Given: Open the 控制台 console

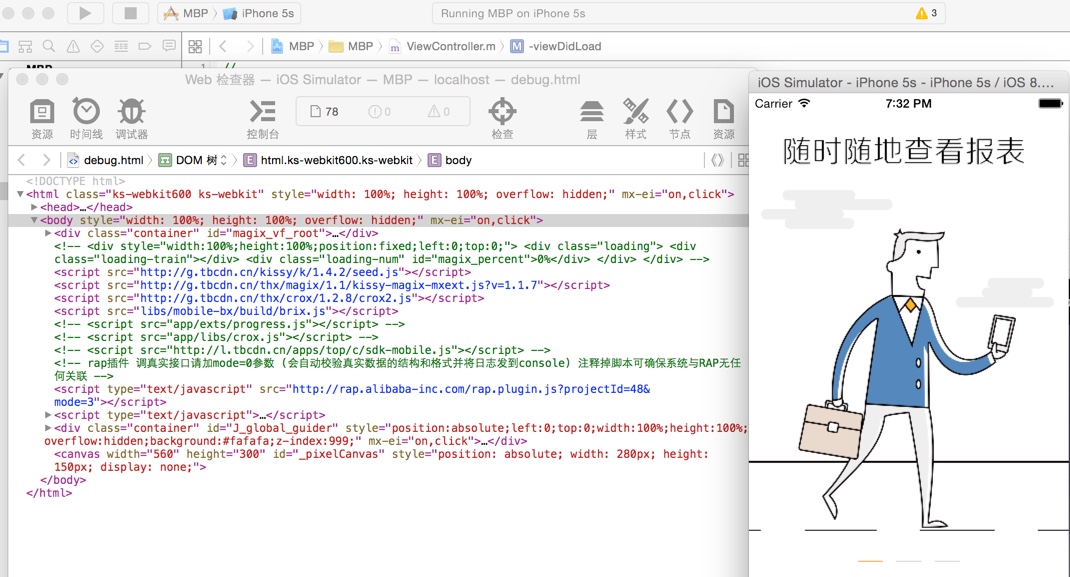Looking at the screenshot, I should (263, 119).
